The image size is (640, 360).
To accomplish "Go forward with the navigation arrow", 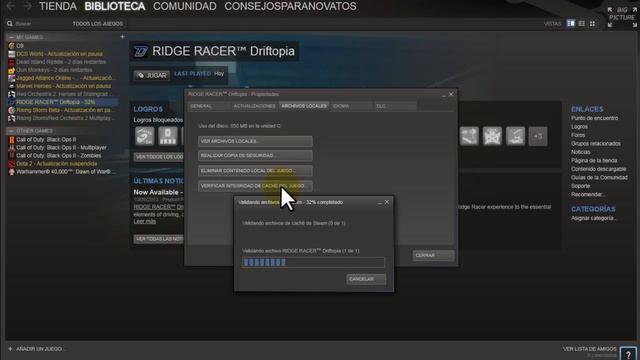I will (27, 6).
